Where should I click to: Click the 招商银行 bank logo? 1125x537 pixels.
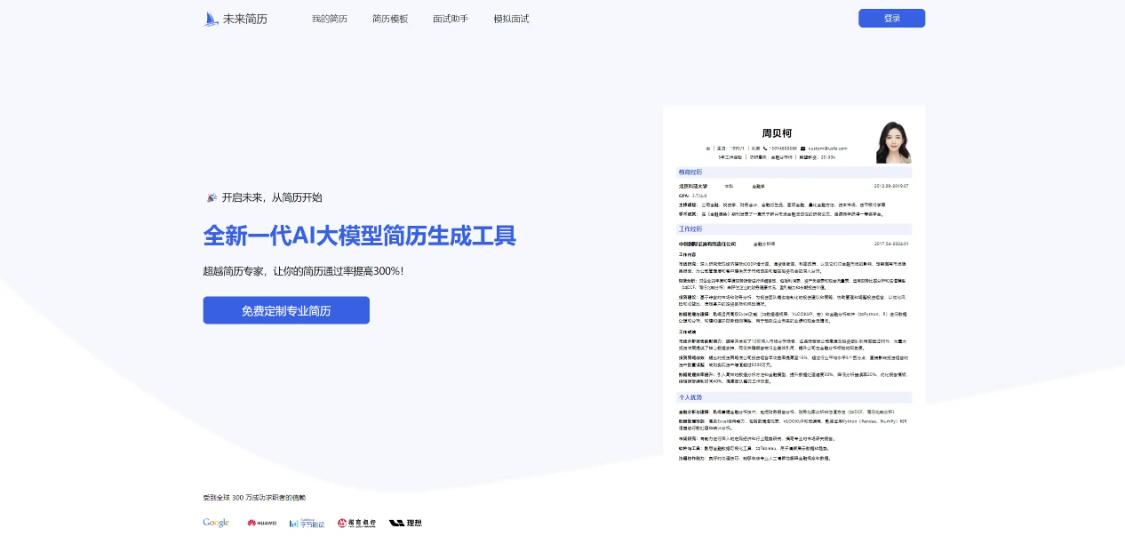(x=357, y=523)
